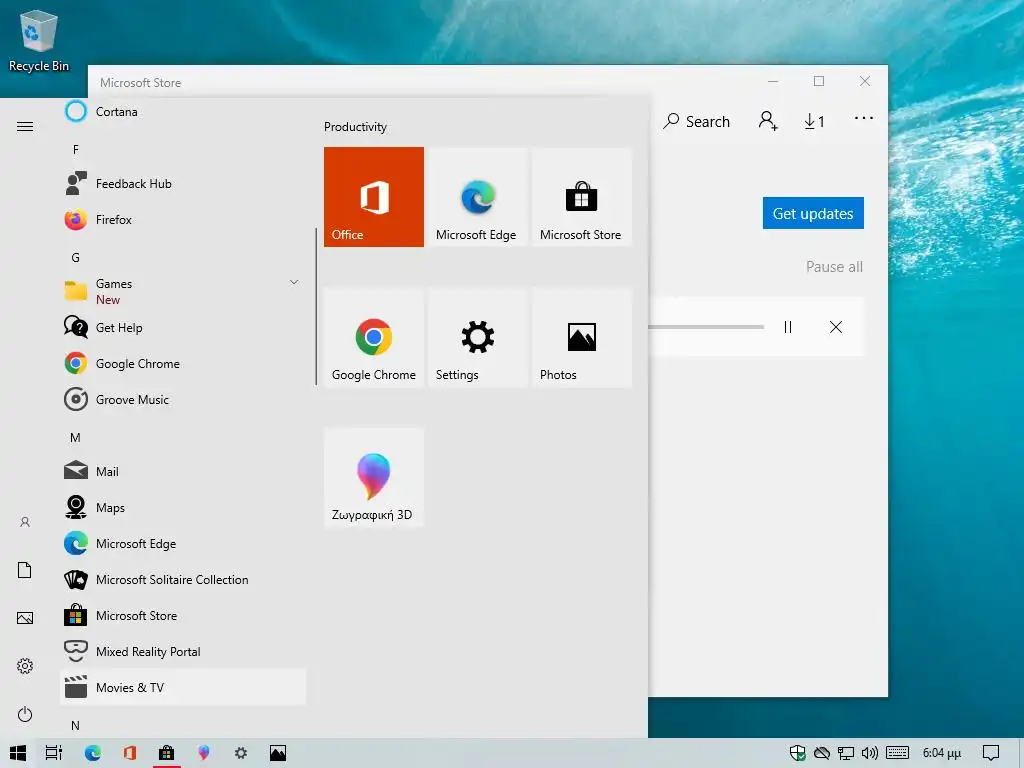Expand the Start menu hamburger button
1024x768 pixels.
click(x=25, y=126)
